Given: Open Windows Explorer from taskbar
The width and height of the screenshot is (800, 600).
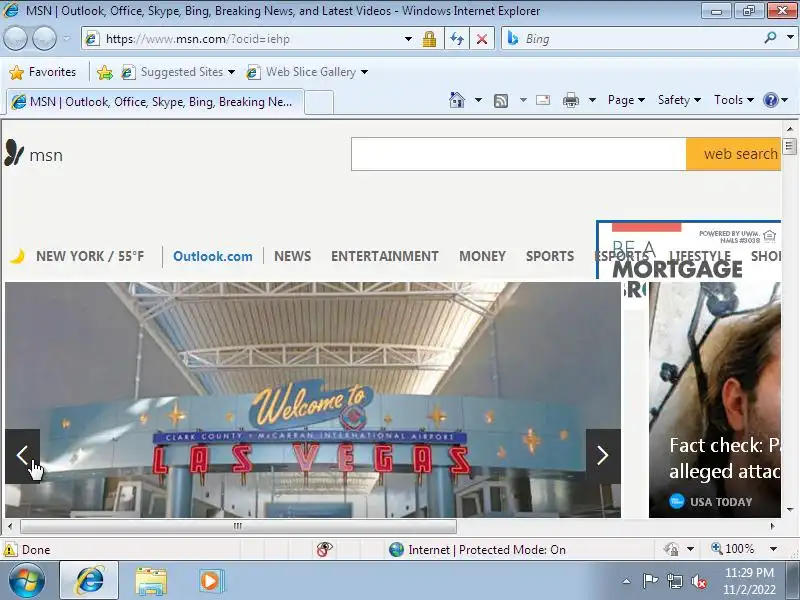Looking at the screenshot, I should pyautogui.click(x=151, y=581).
